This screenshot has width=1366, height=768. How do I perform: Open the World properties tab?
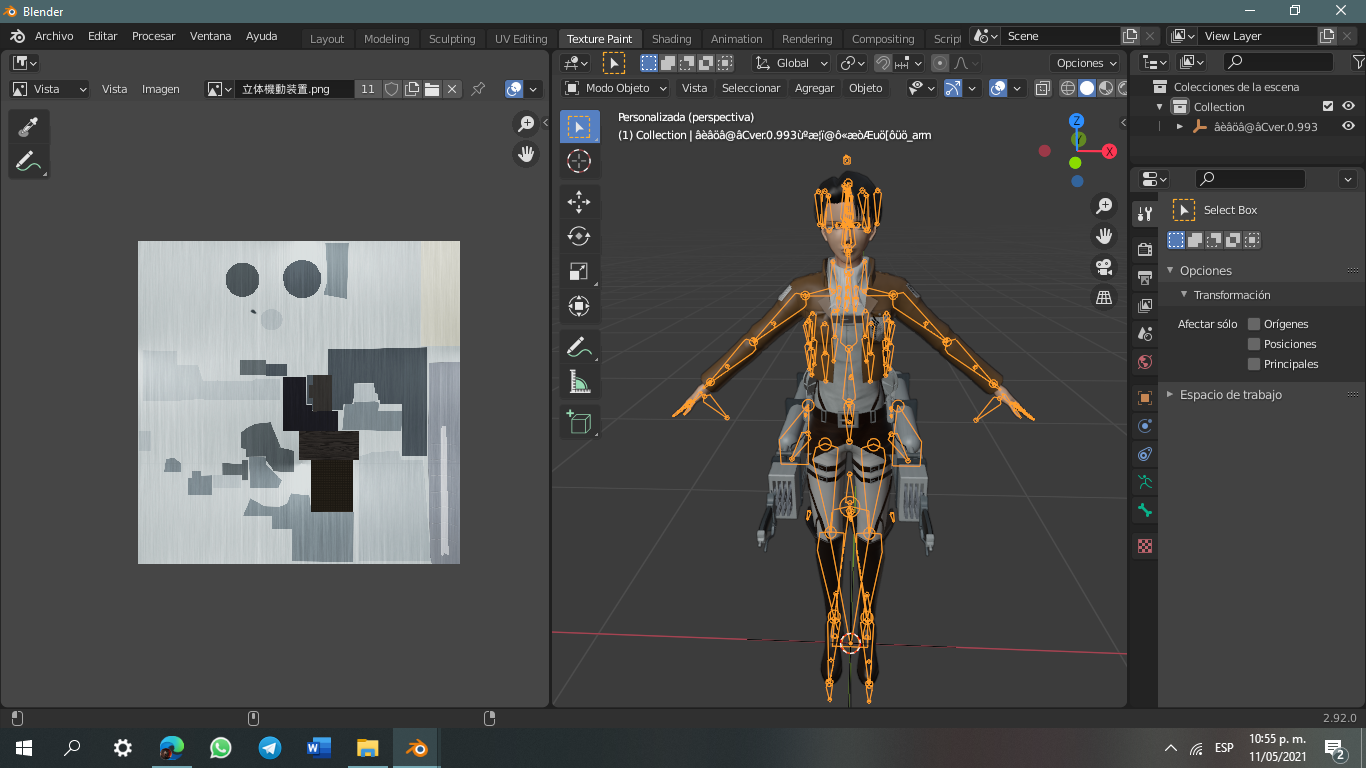1145,361
